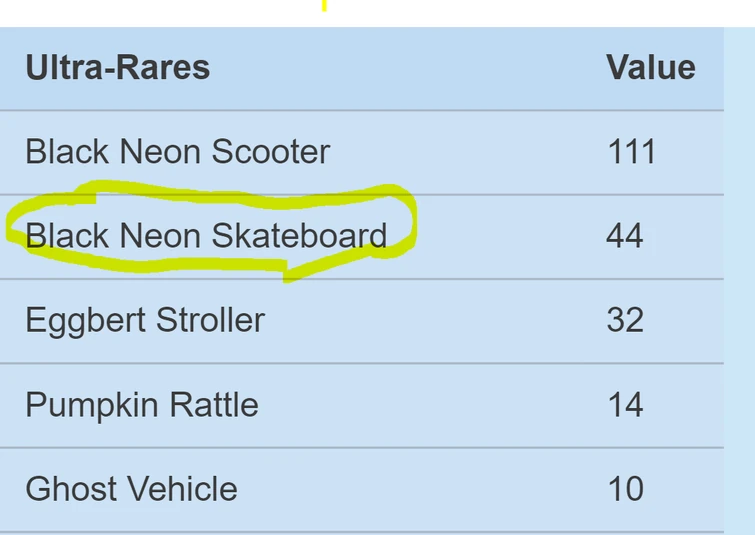Screen dimensions: 755x535
Task: Click the Ultra-Rares column header
Action: tap(117, 68)
